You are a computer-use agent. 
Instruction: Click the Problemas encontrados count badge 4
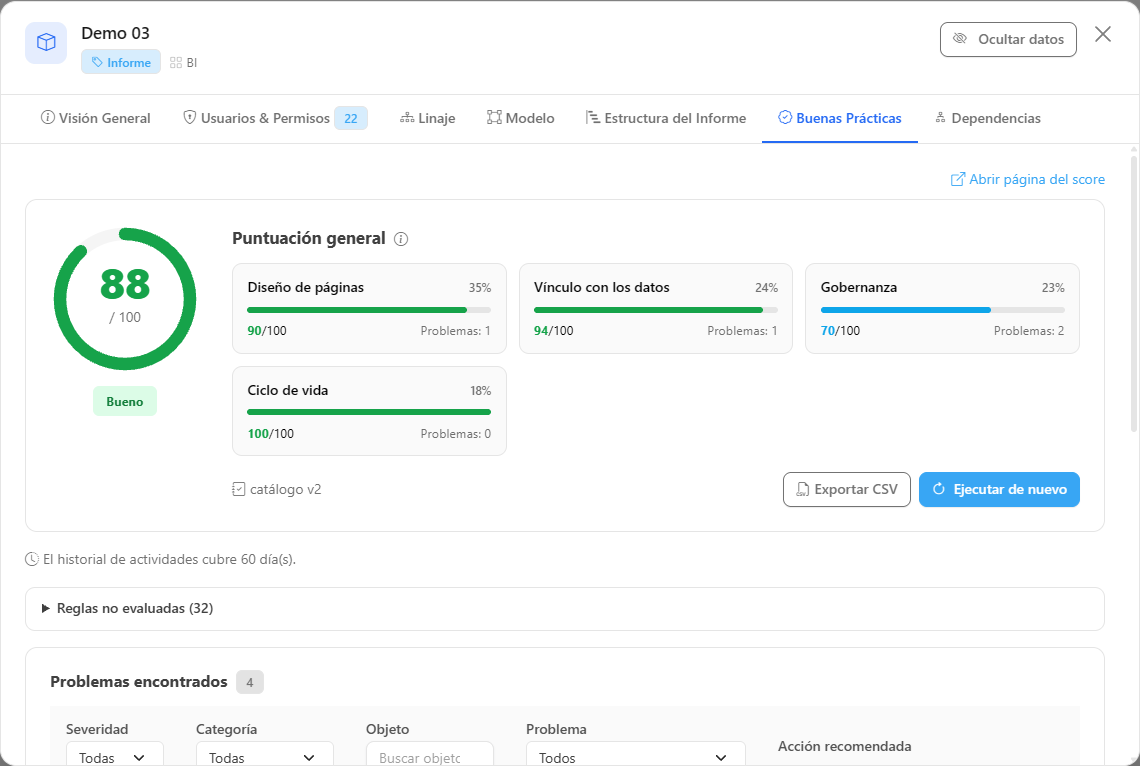click(x=249, y=682)
